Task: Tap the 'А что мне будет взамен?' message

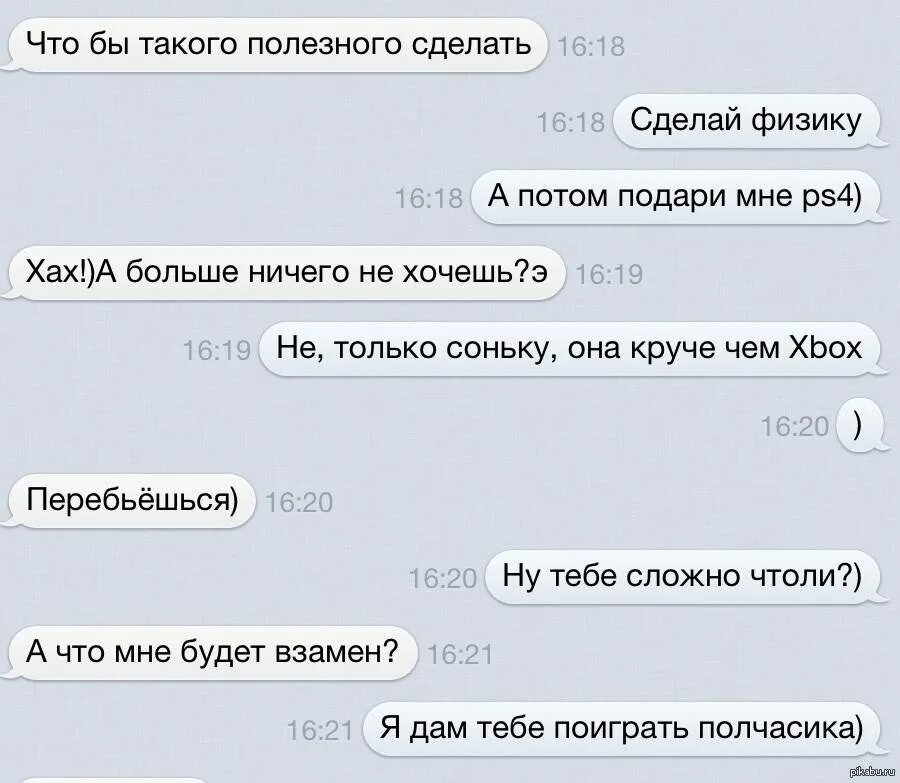Action: click(212, 653)
